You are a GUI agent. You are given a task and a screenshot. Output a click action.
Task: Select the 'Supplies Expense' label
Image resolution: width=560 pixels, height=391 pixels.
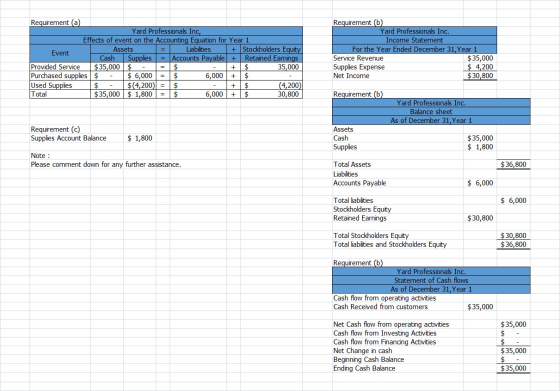point(359,67)
